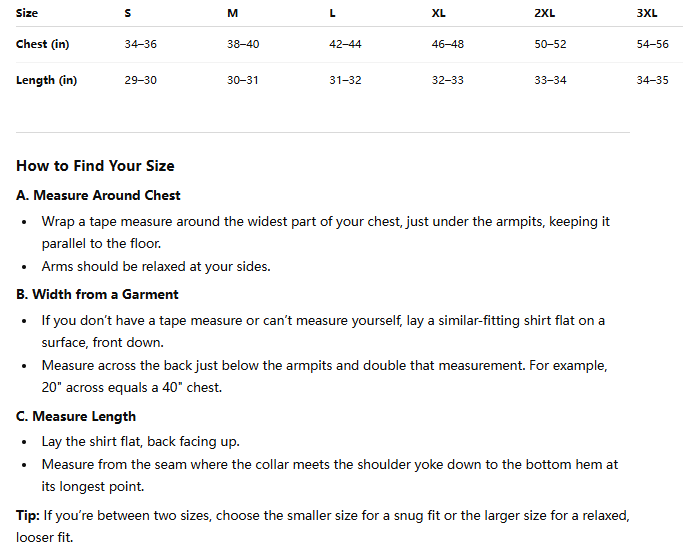This screenshot has height=550, width=683.
Task: Select the Length (in) row label
Action: 47,80
